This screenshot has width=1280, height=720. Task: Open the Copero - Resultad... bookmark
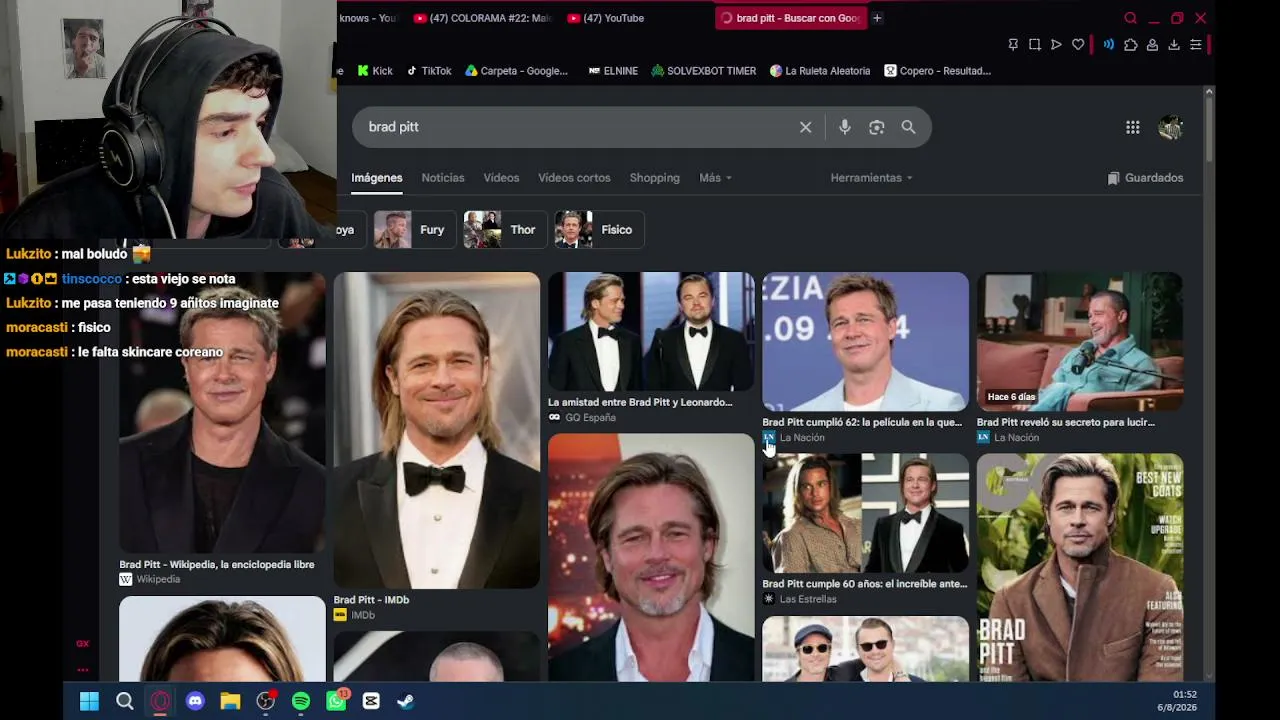coord(937,71)
